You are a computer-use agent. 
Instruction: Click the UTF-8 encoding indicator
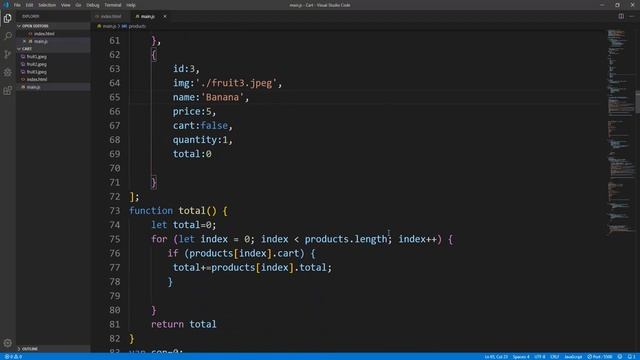click(x=540, y=357)
